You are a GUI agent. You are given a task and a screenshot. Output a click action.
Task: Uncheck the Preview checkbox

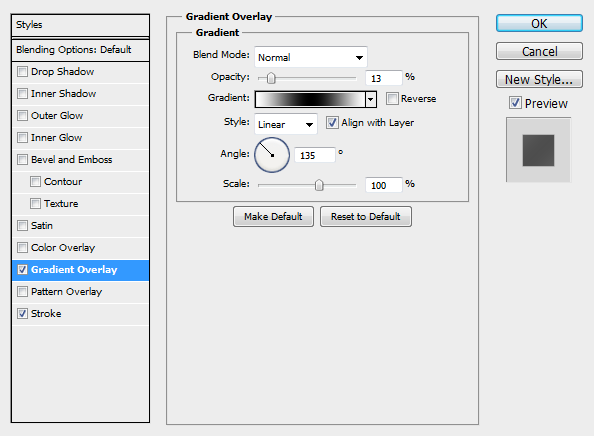[x=515, y=103]
